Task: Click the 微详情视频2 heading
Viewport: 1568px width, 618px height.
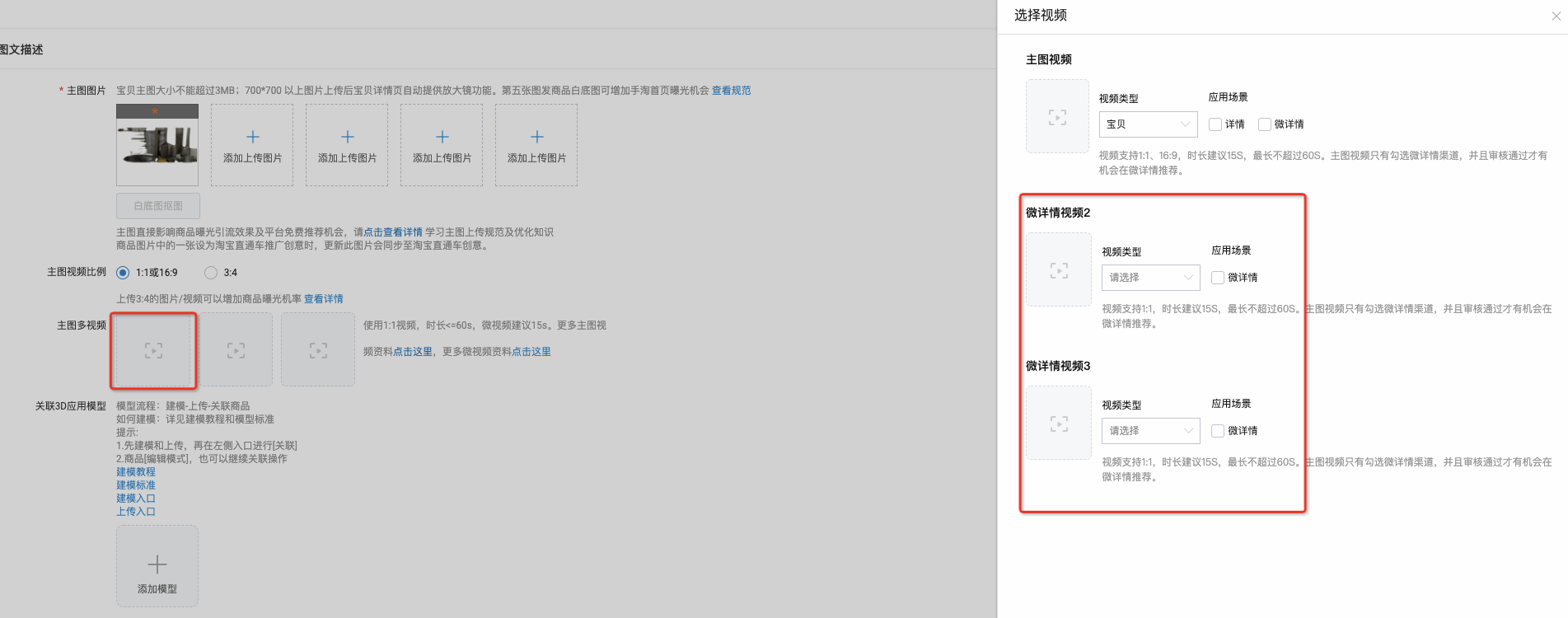Action: [x=1058, y=213]
